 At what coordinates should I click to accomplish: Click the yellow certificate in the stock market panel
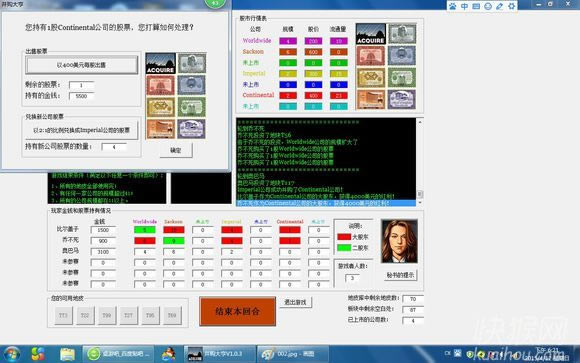click(370, 77)
